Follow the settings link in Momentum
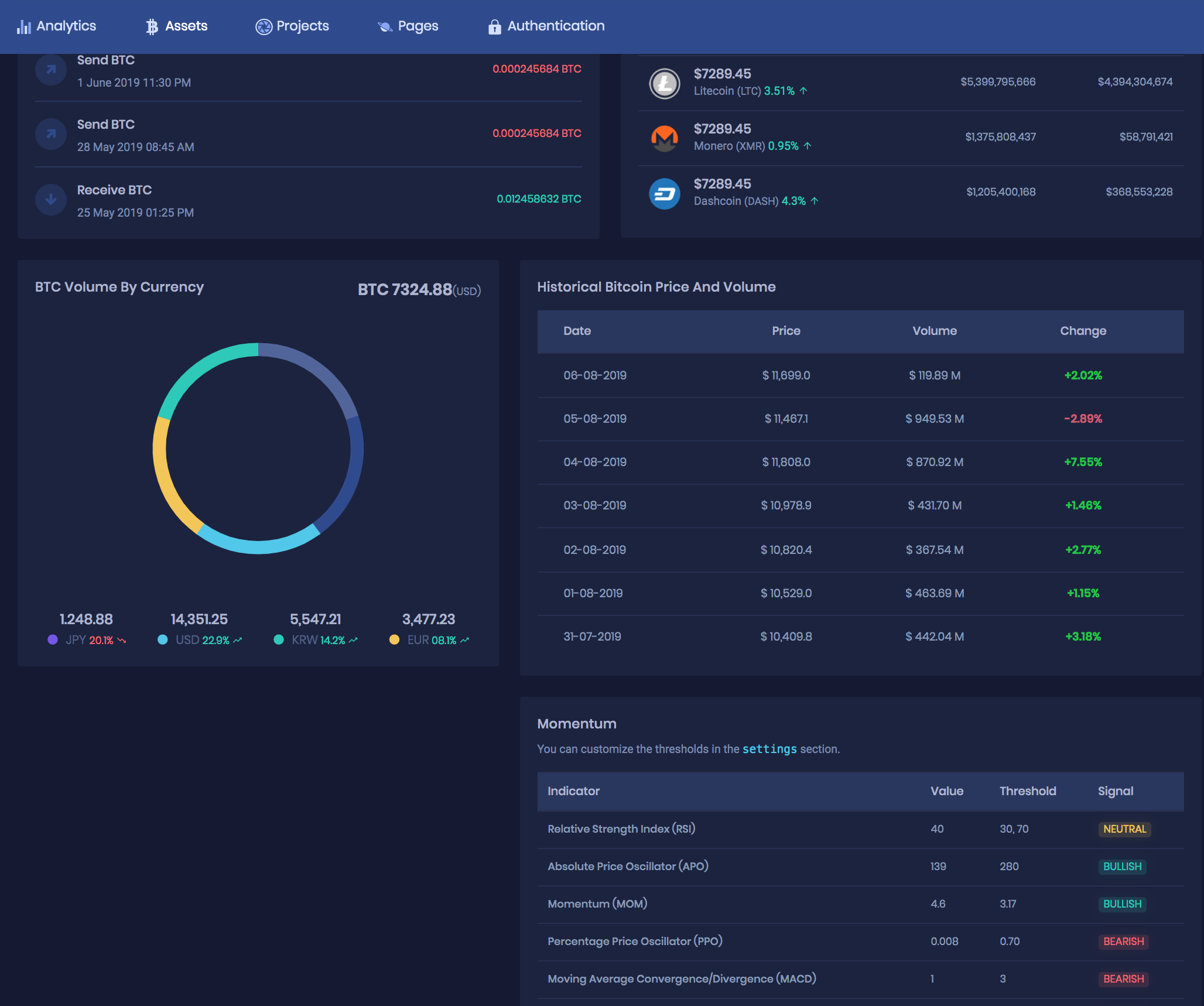 click(x=769, y=749)
